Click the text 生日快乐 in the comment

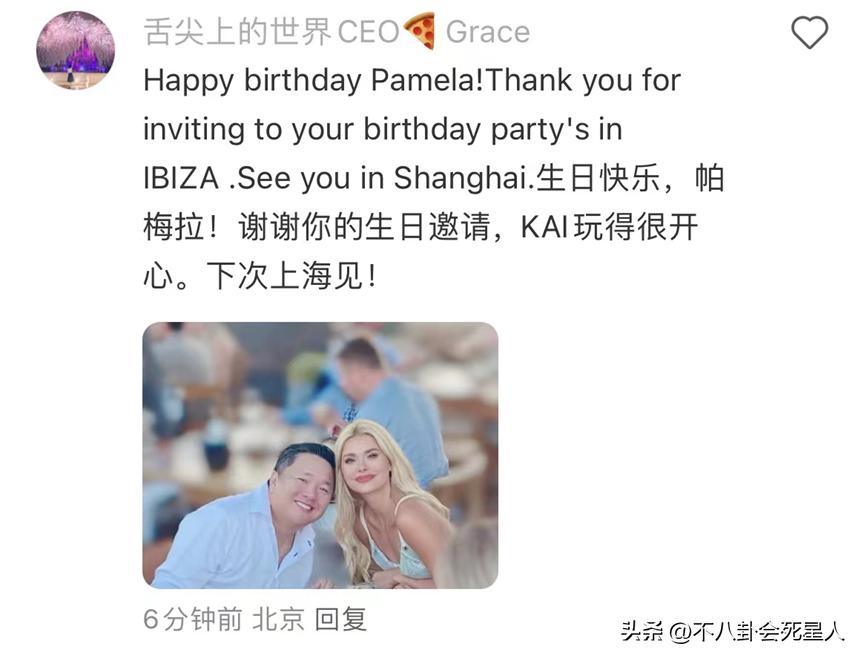598,178
